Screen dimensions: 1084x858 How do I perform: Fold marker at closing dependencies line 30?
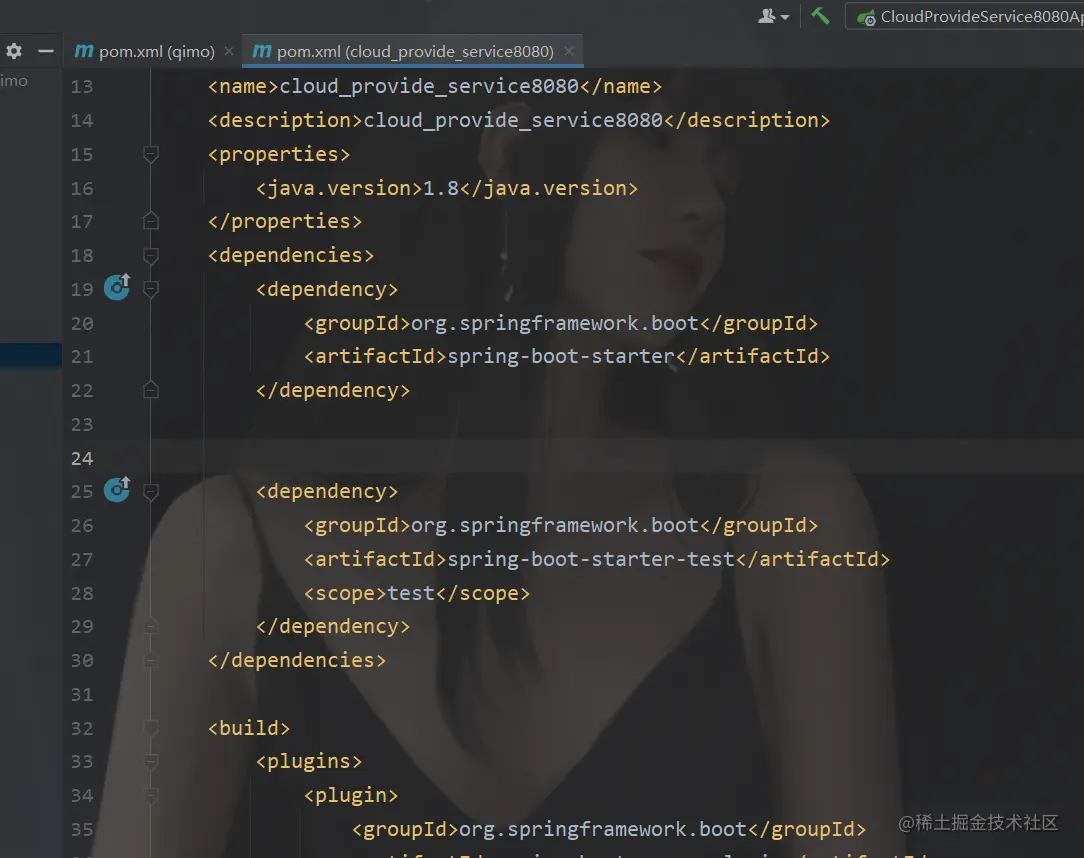151,660
